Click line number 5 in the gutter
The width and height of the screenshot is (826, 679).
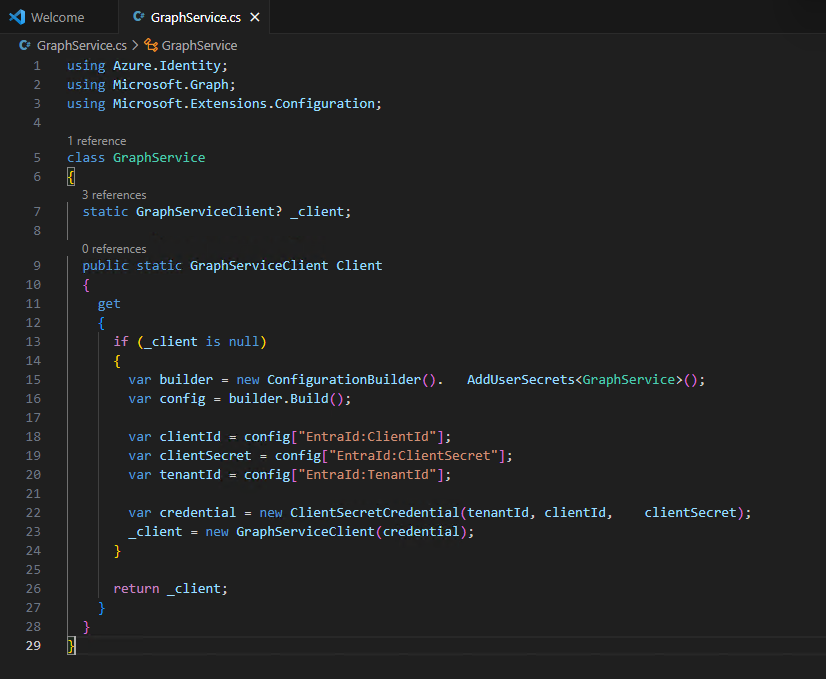(37, 158)
